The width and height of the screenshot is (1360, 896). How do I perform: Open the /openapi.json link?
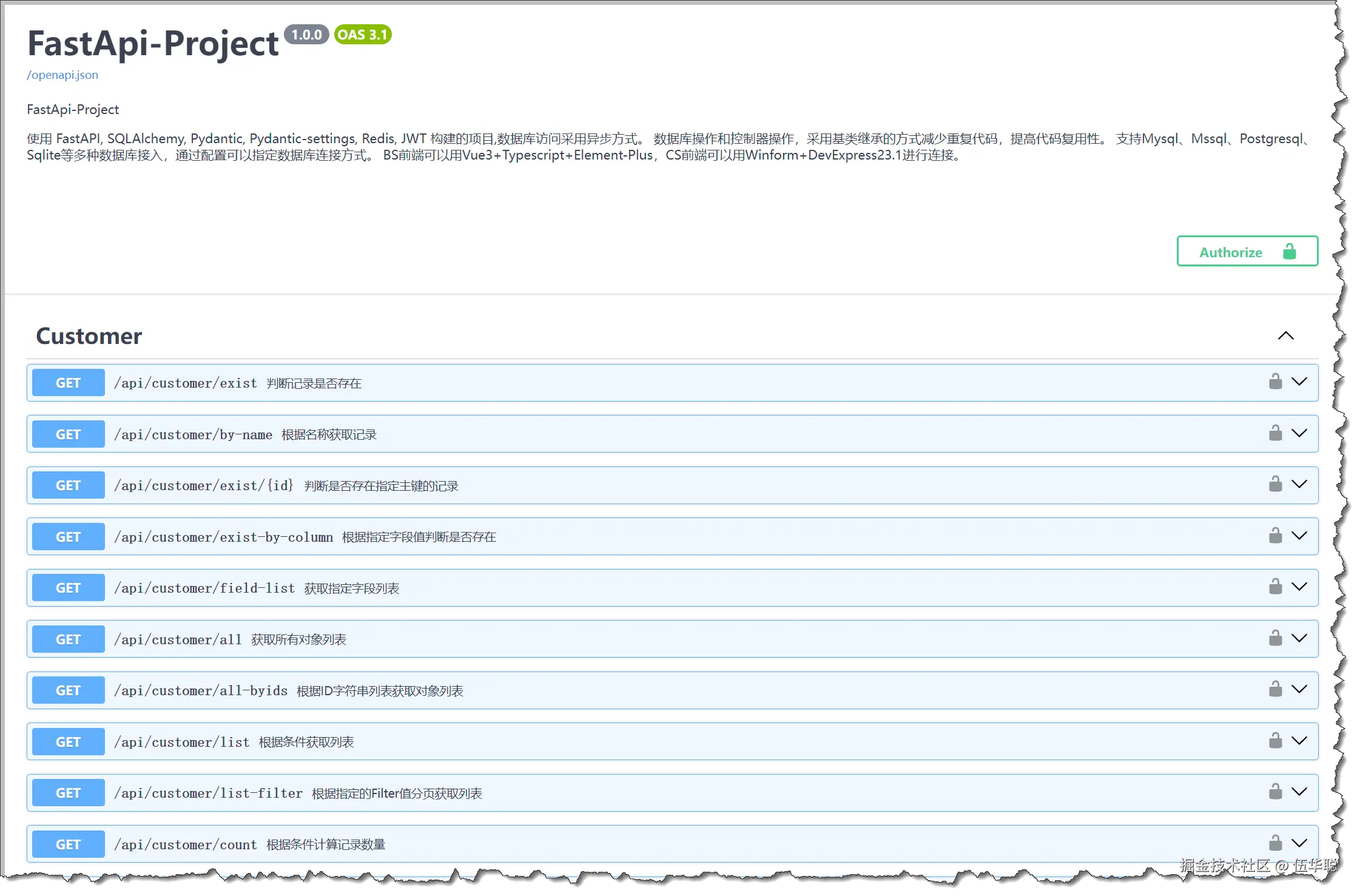pyautogui.click(x=62, y=75)
